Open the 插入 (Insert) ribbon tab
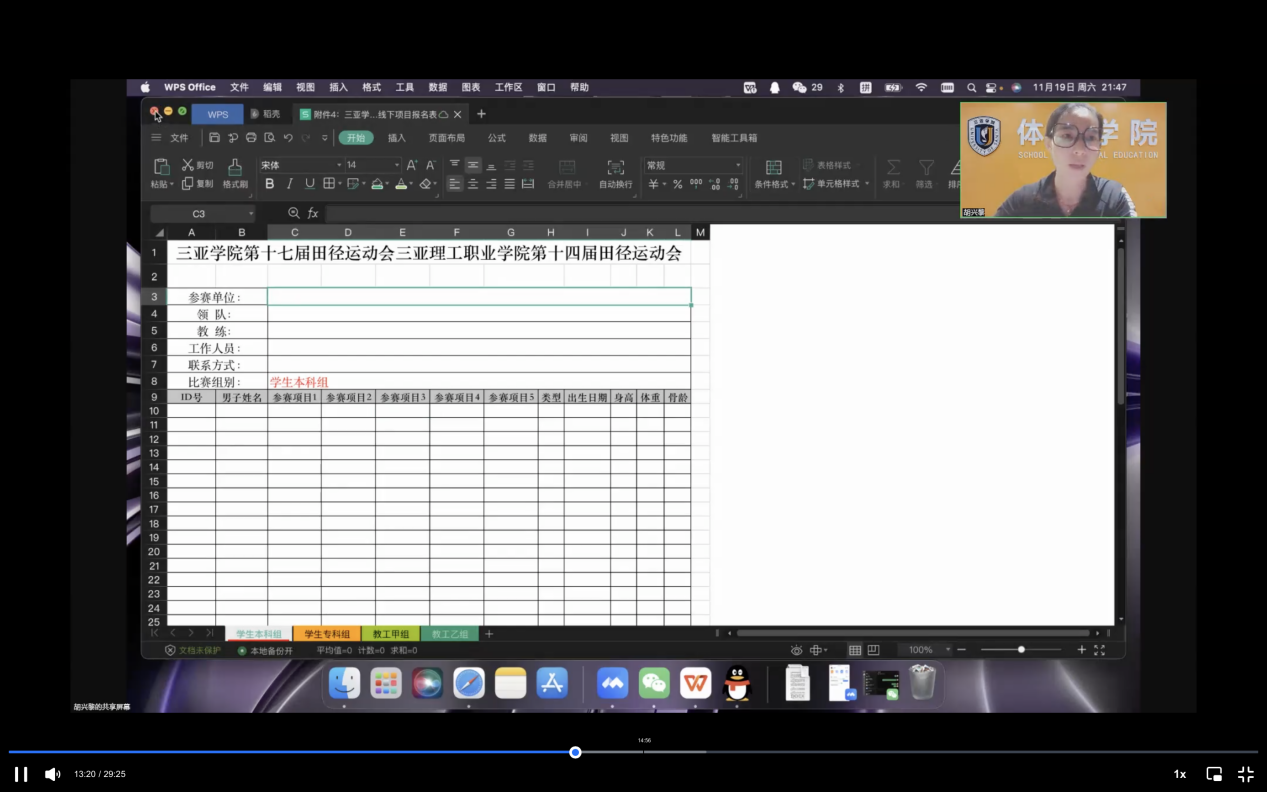 coord(397,138)
